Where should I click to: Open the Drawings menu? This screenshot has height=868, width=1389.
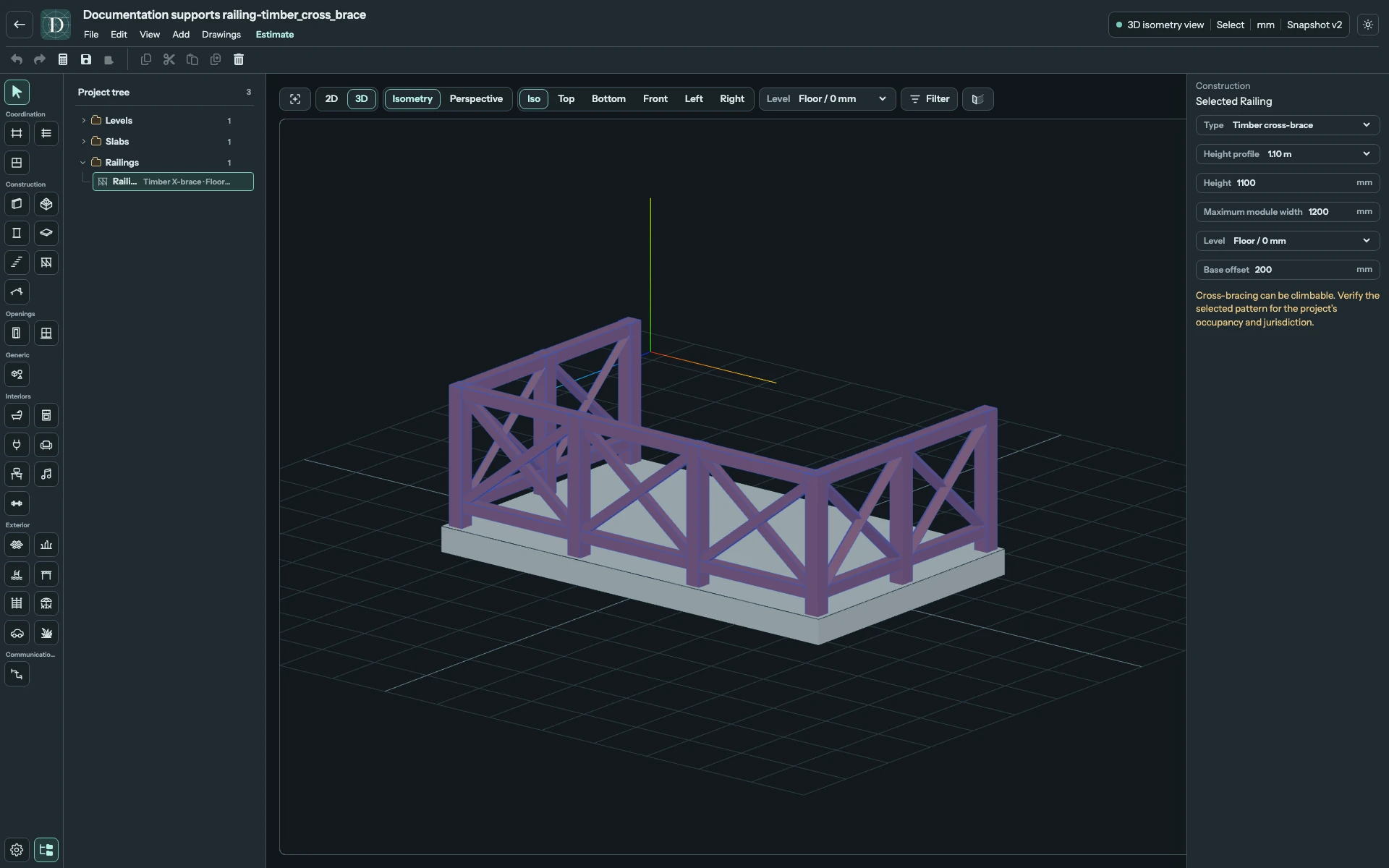point(221,35)
